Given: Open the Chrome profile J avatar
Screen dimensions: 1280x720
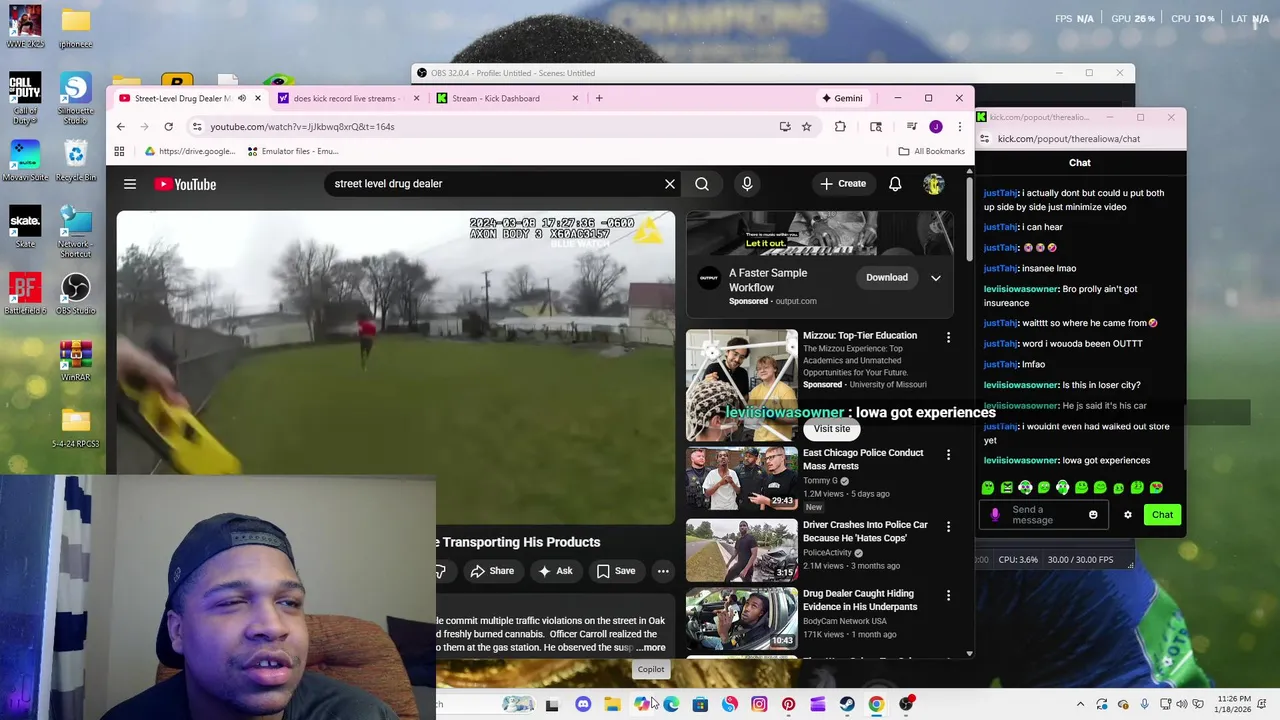Looking at the screenshot, I should [x=936, y=127].
